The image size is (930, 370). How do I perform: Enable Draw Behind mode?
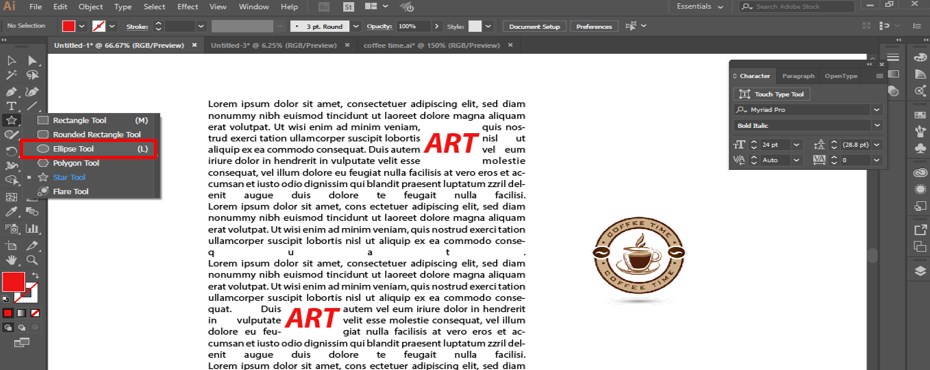21,327
